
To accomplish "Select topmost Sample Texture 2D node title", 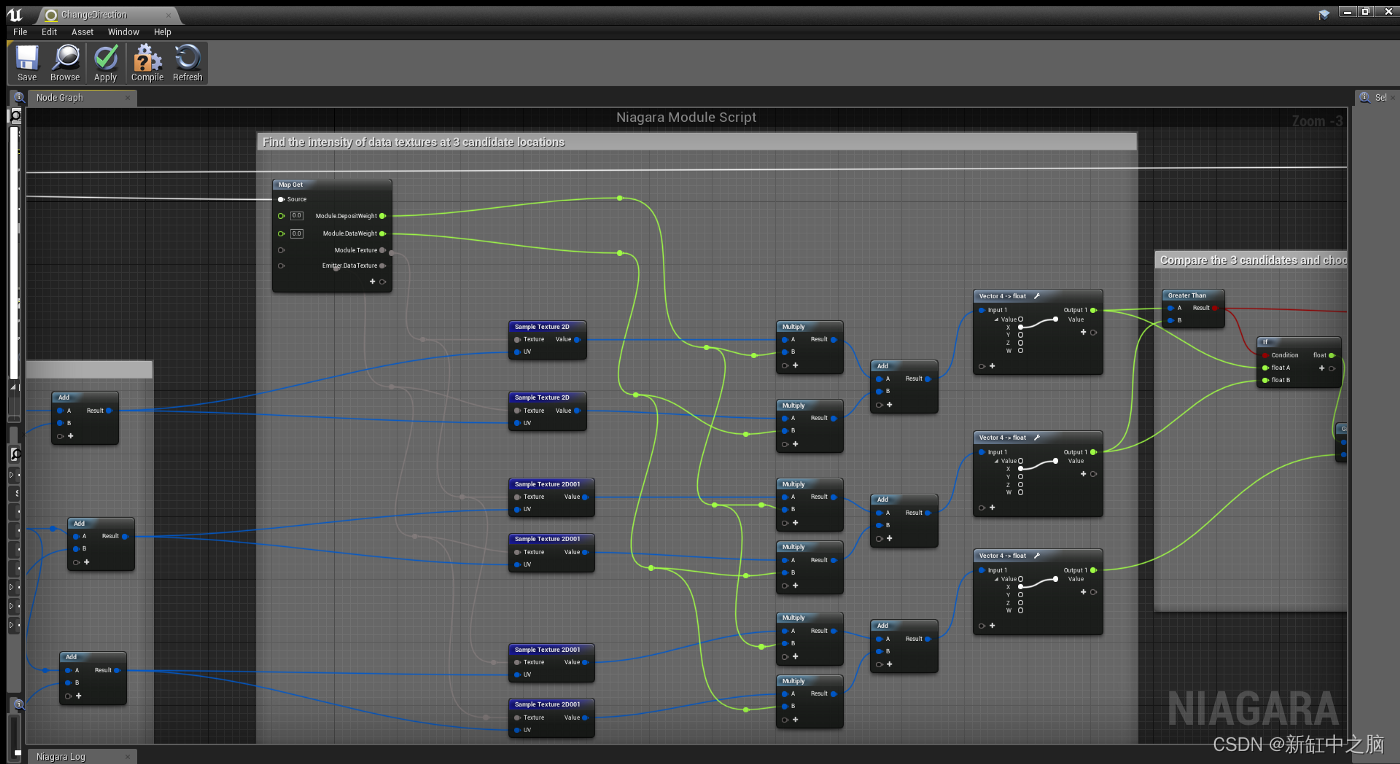I will 542,327.
